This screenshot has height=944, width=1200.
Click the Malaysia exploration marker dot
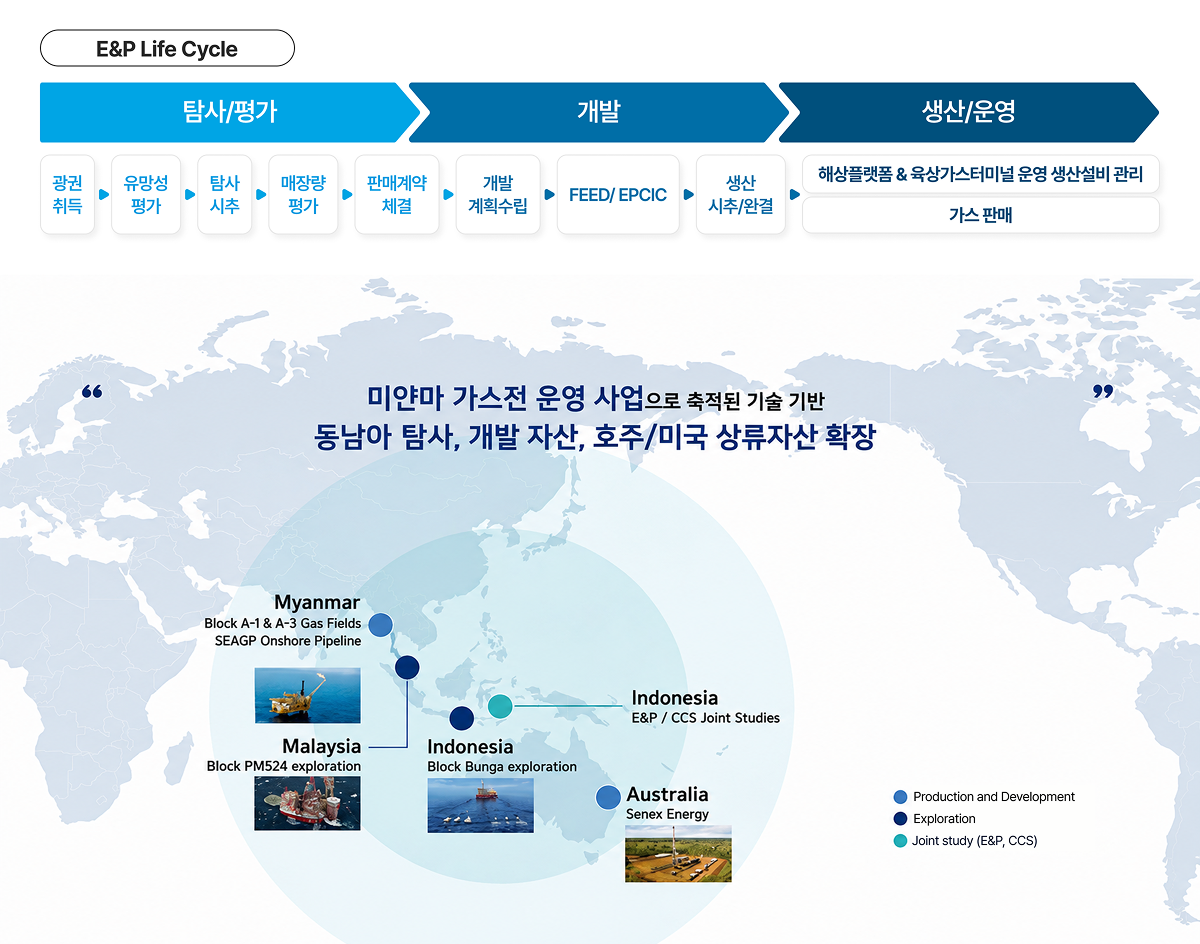coord(408,667)
